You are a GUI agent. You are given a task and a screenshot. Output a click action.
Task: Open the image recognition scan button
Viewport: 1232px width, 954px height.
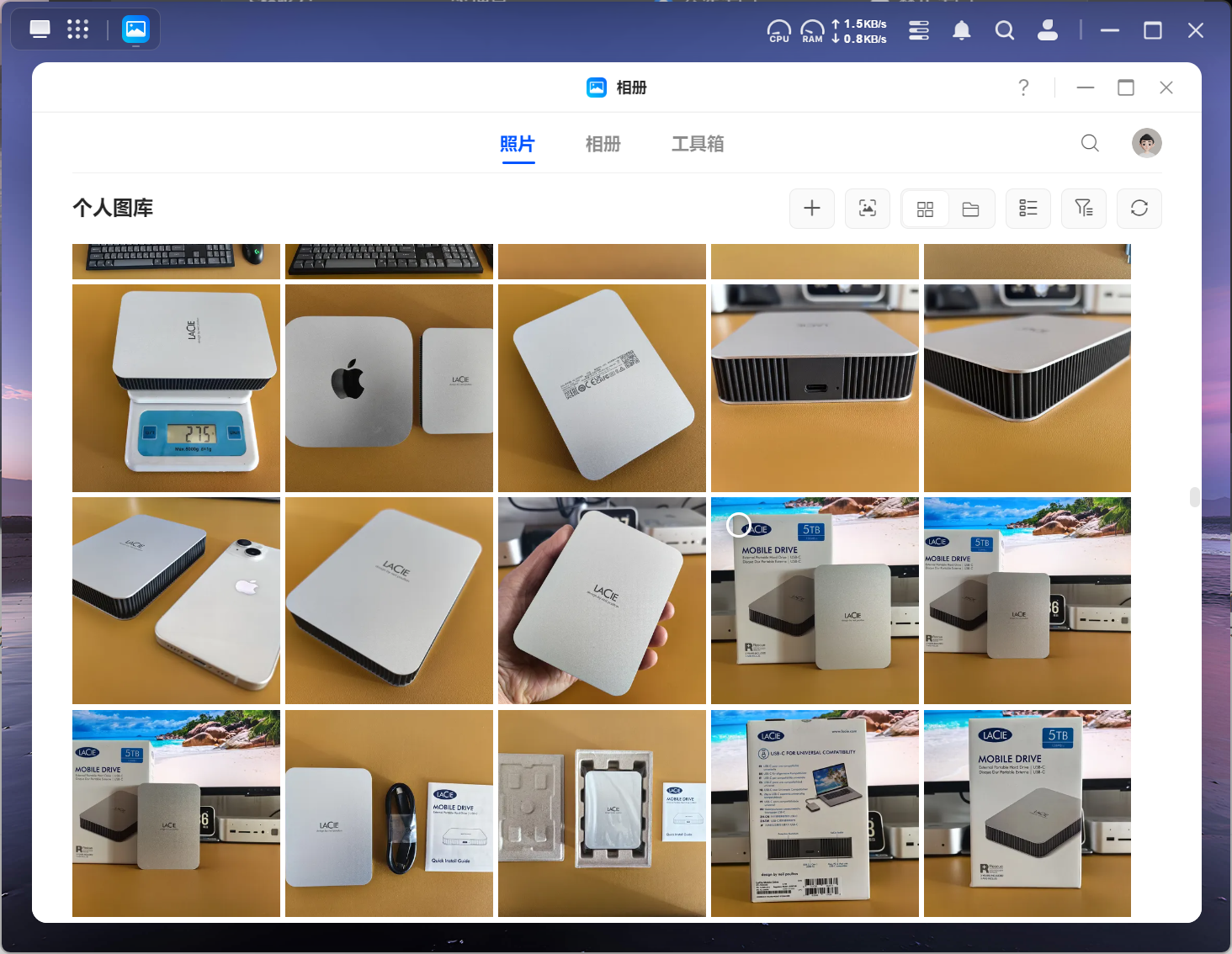tap(868, 209)
